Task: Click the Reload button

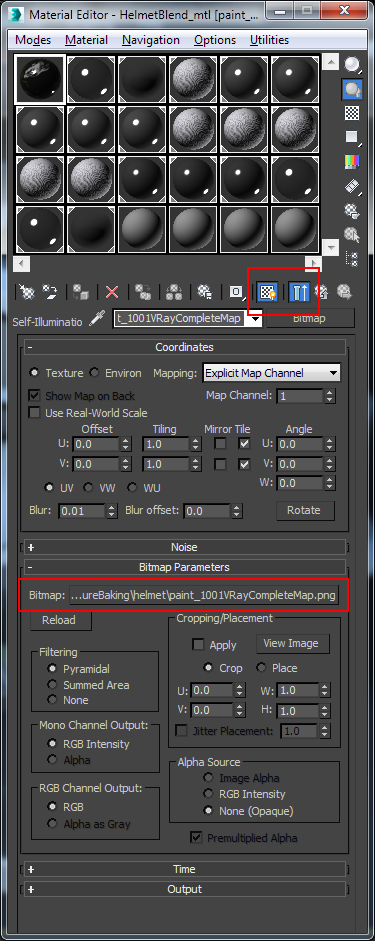Action: coord(61,621)
